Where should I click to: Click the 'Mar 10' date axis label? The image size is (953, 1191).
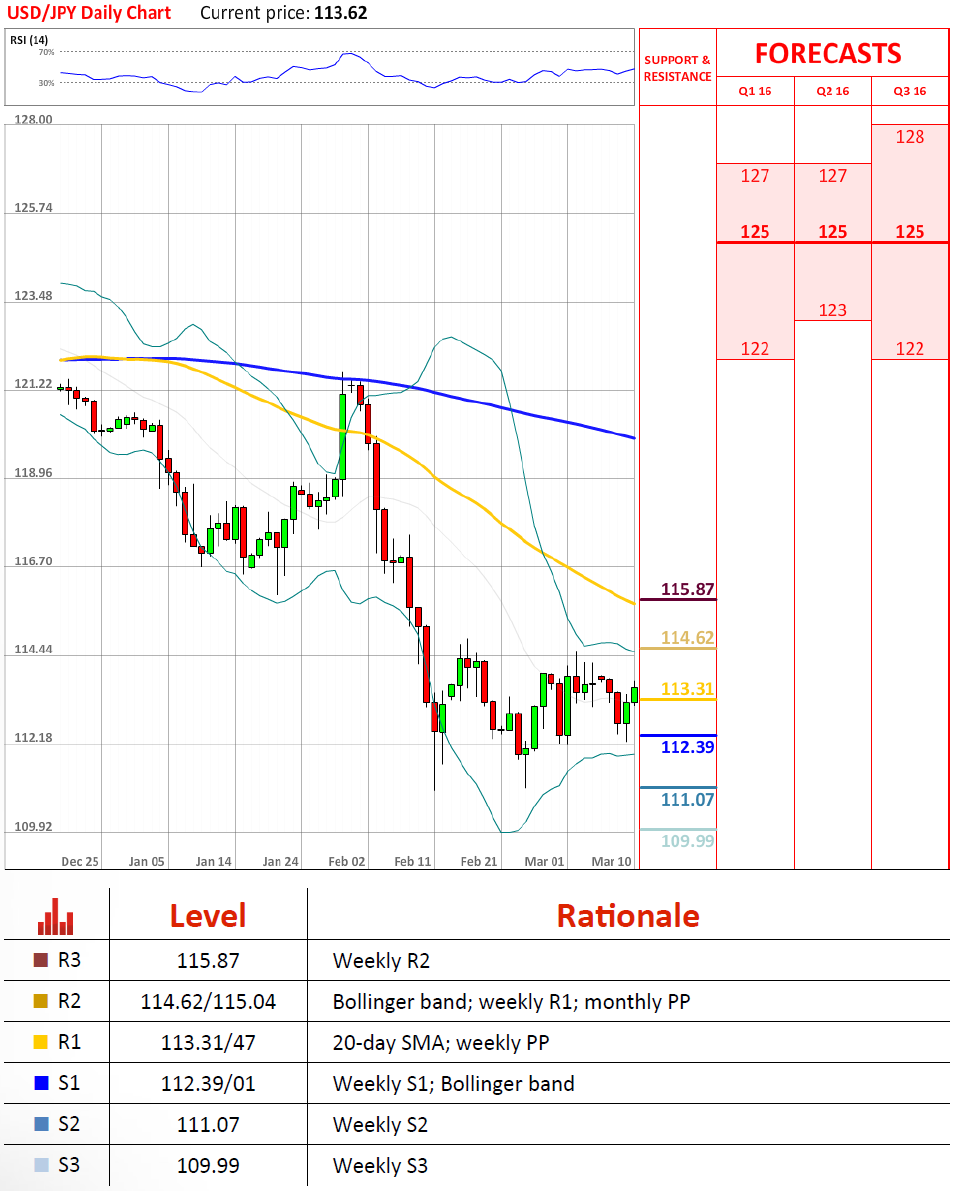(611, 861)
